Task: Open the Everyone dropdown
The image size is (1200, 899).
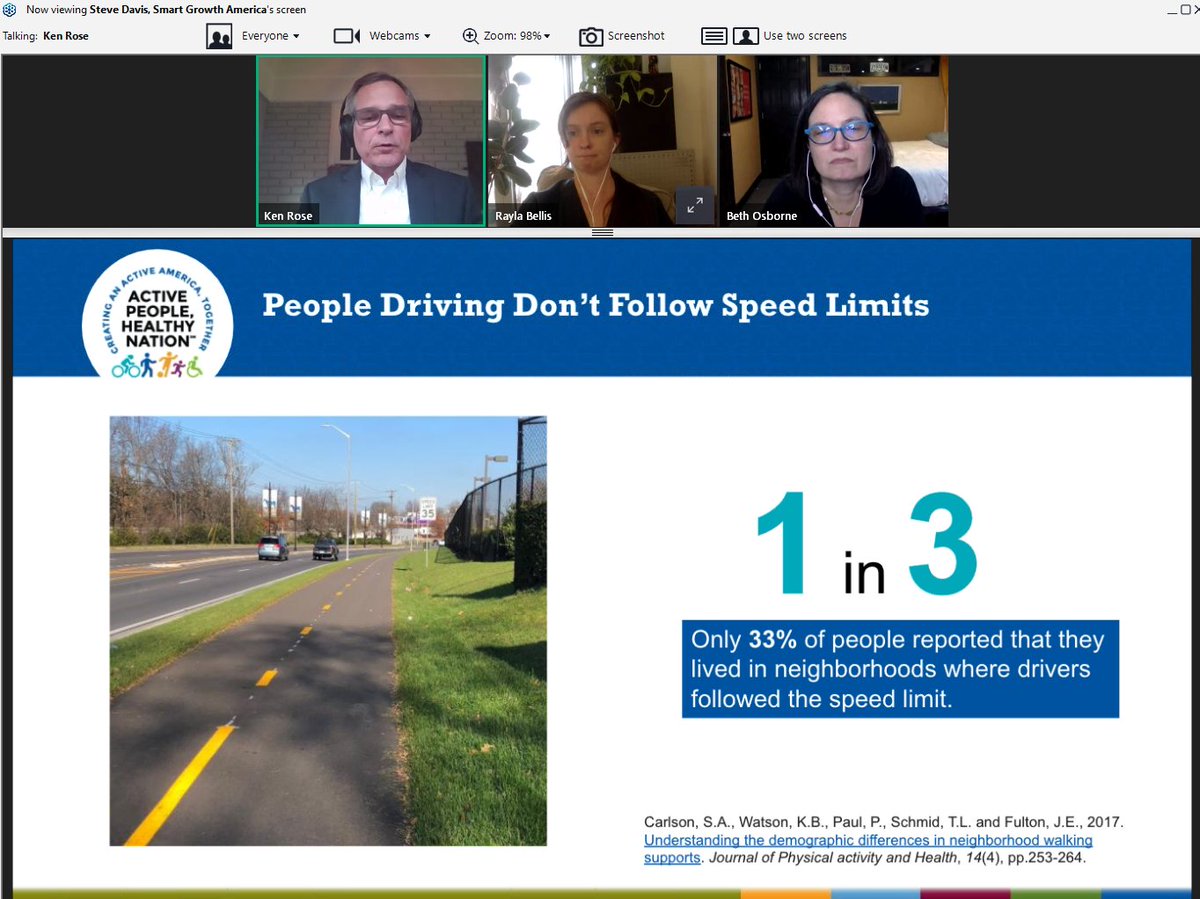Action: click(x=271, y=36)
